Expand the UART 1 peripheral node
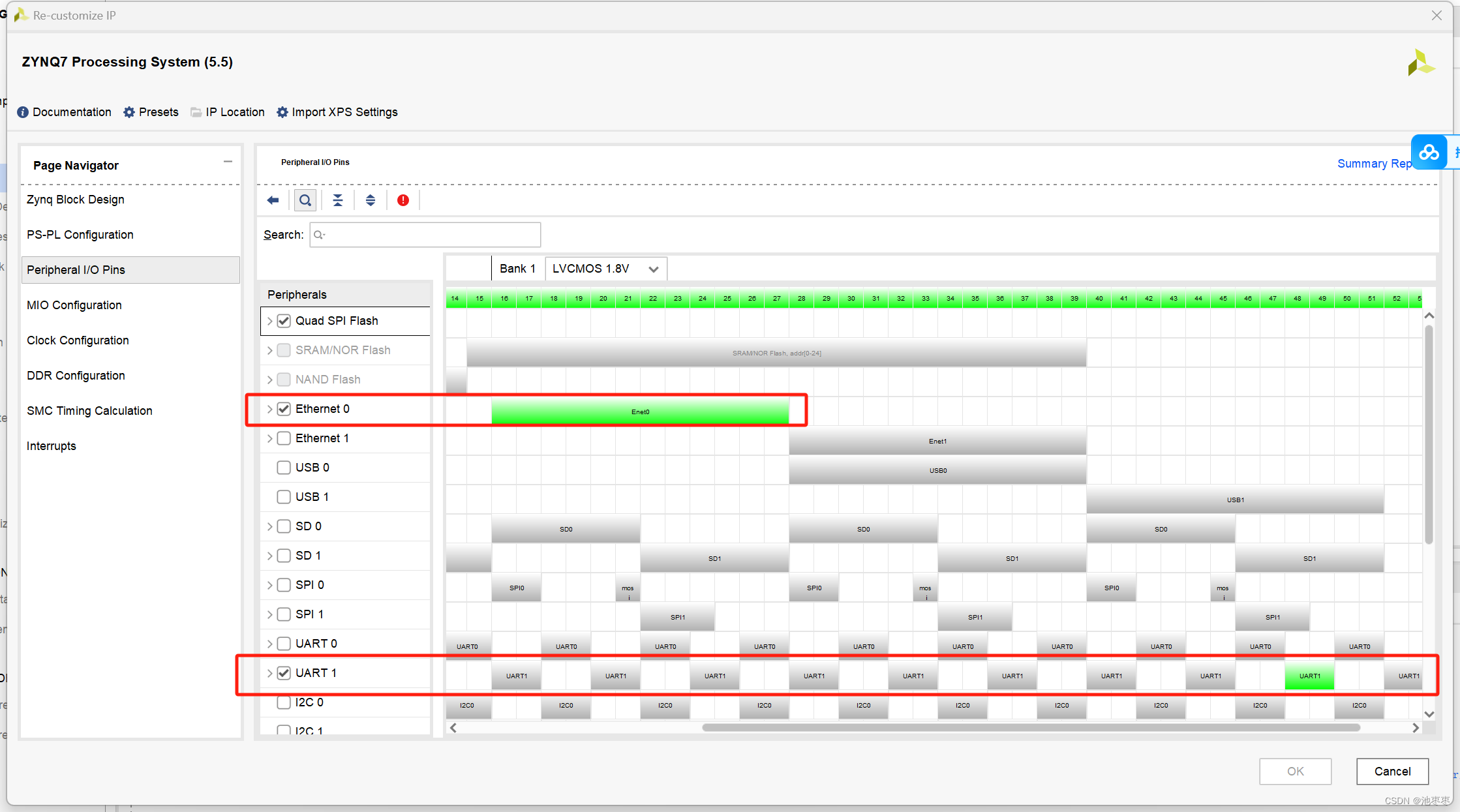The image size is (1460, 812). (x=269, y=673)
